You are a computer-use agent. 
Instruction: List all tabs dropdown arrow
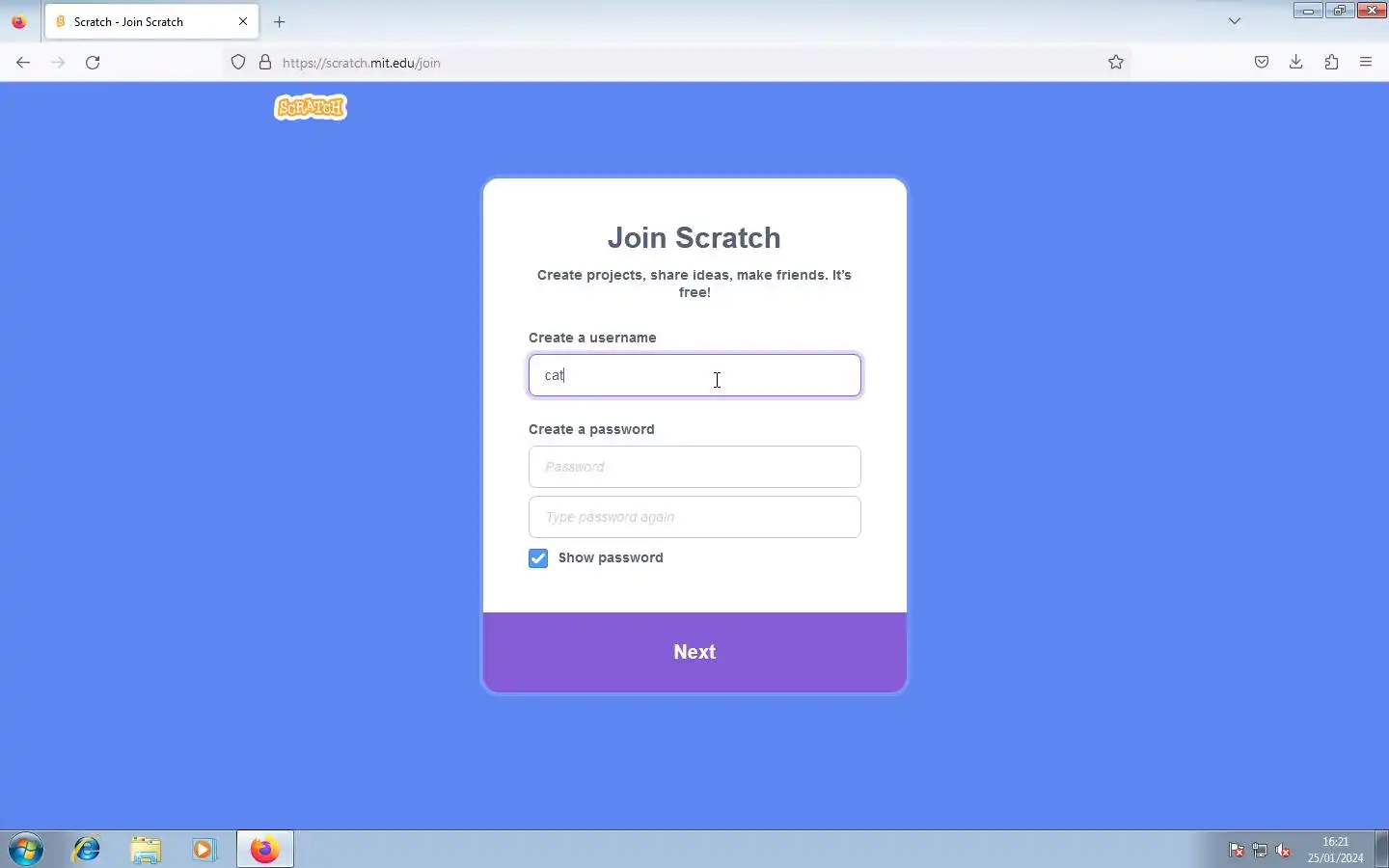tap(1235, 21)
